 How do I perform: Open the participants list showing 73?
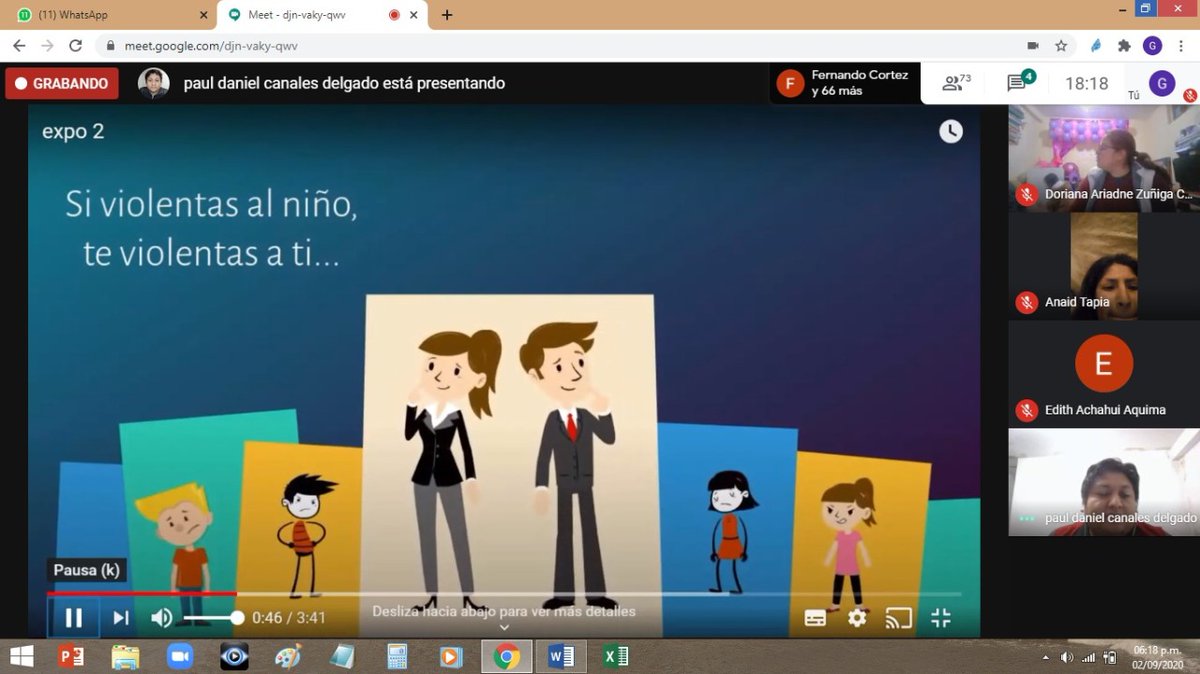tap(957, 83)
